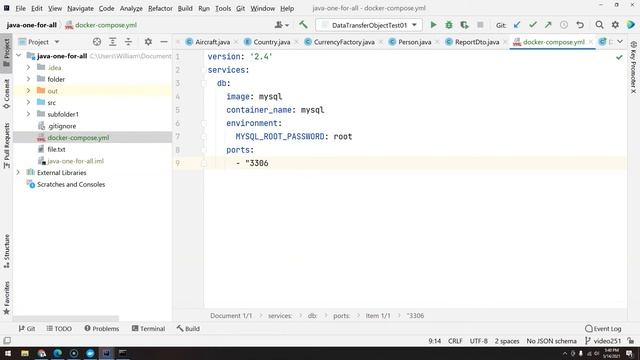
Task: Open Project panel options gear
Action: click(148, 42)
